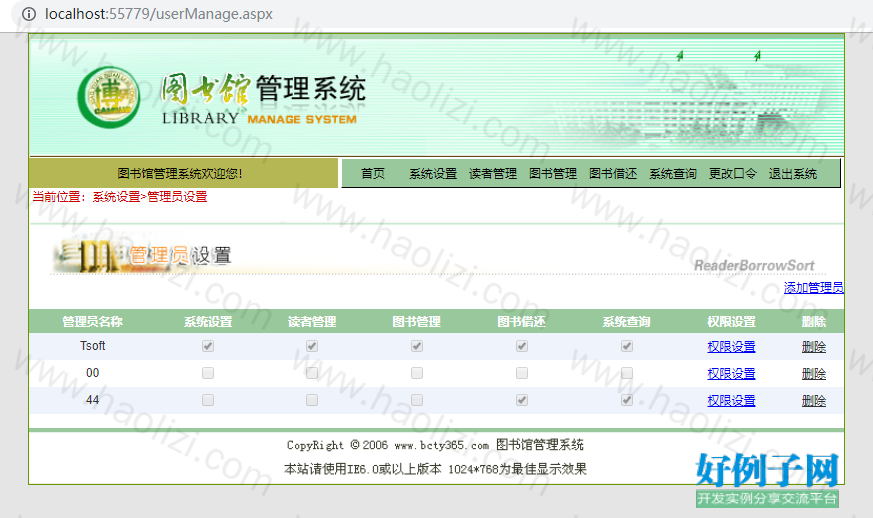
Task: Click the 权限设置 column header
Action: click(x=731, y=321)
